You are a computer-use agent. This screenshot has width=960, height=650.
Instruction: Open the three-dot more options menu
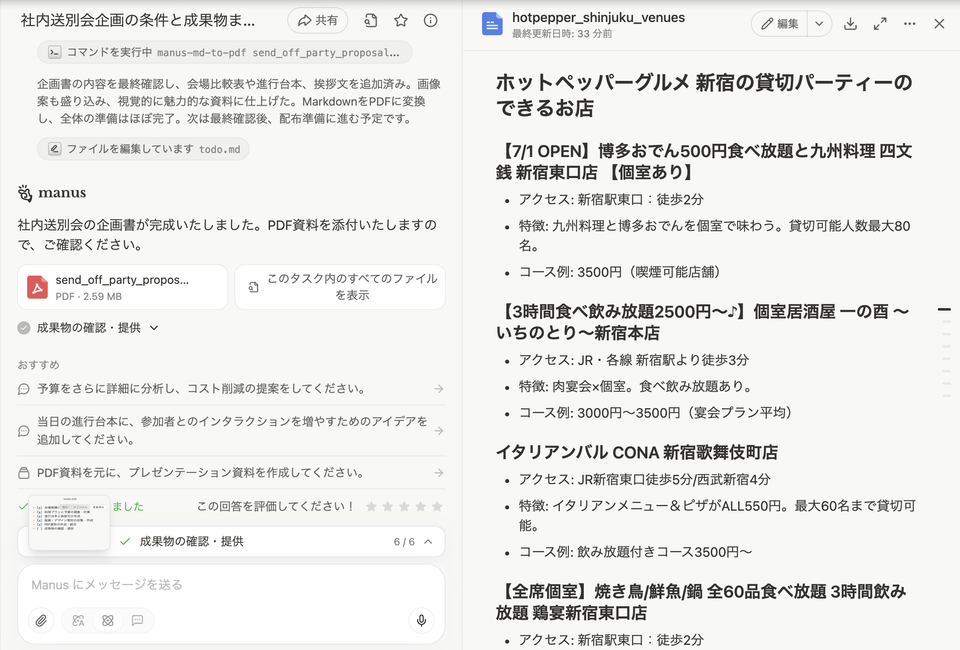point(909,24)
